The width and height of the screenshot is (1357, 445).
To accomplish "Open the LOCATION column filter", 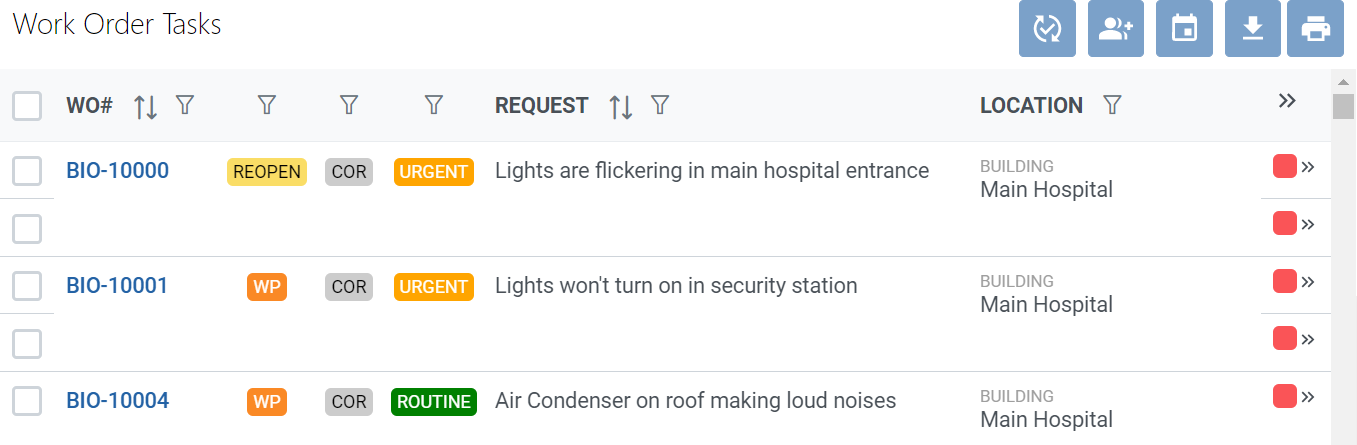I will (x=1112, y=105).
